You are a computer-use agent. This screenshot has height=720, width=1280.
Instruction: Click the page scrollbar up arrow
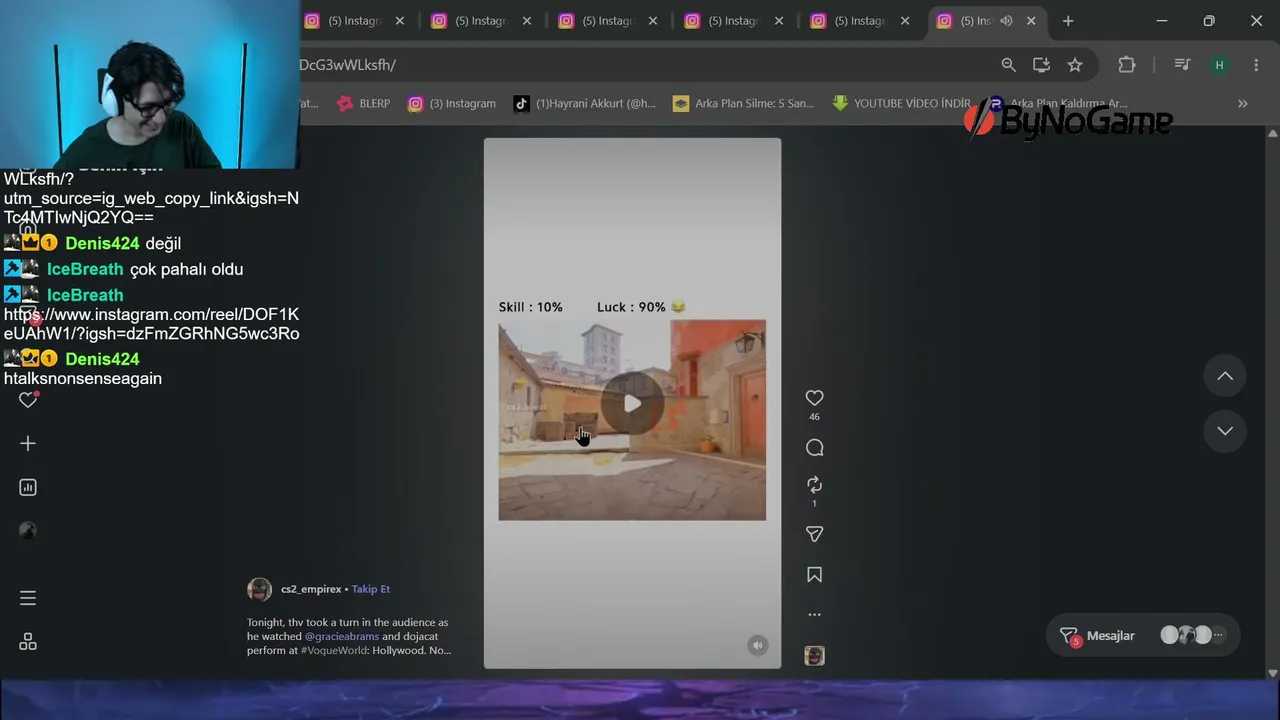coord(1272,133)
